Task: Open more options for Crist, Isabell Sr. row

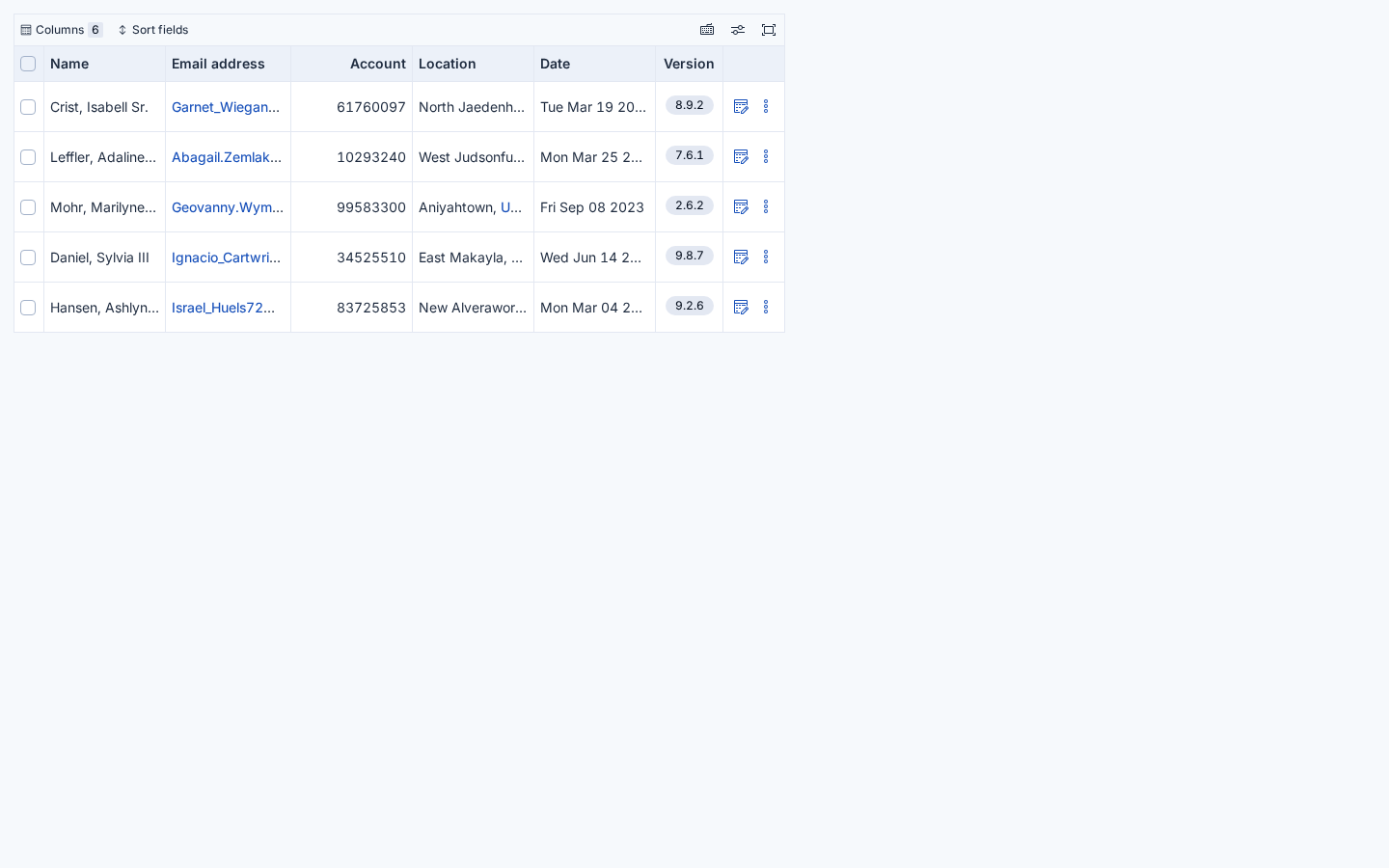Action: tap(766, 106)
